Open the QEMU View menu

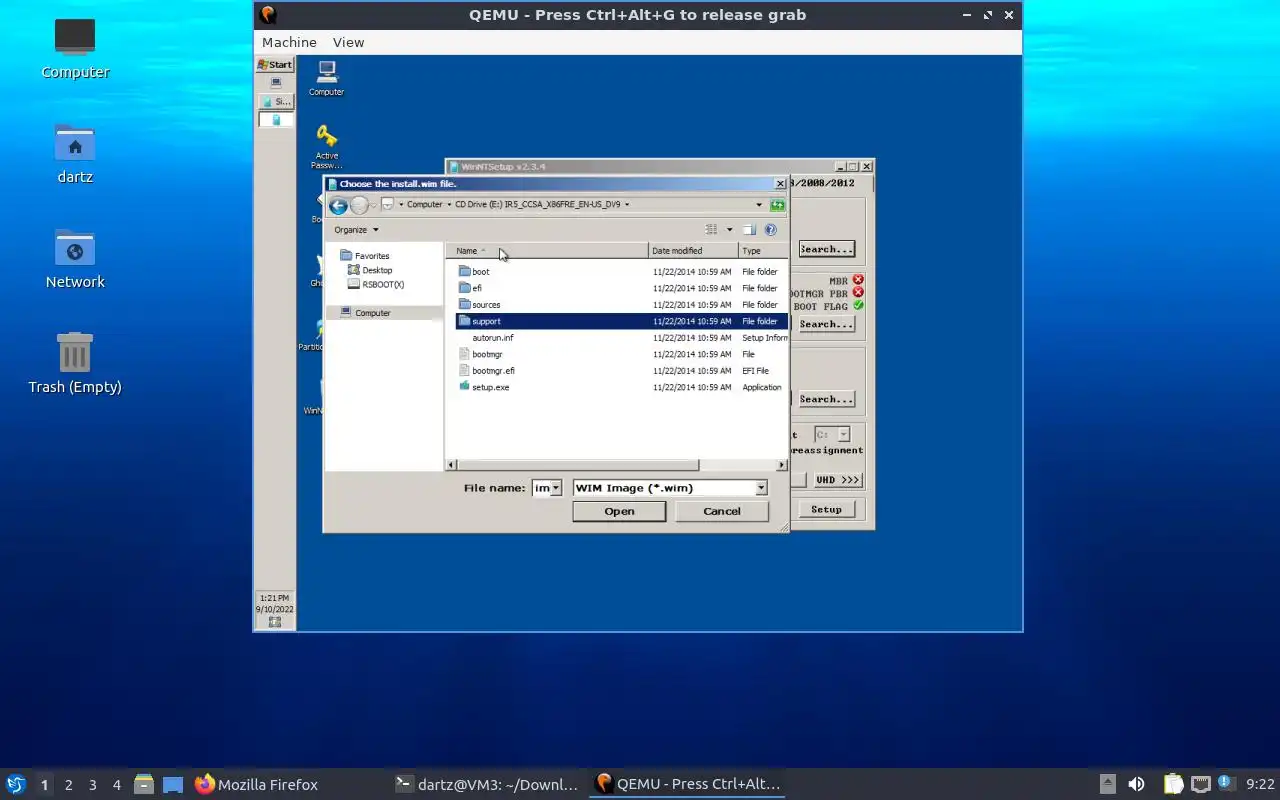tap(348, 42)
